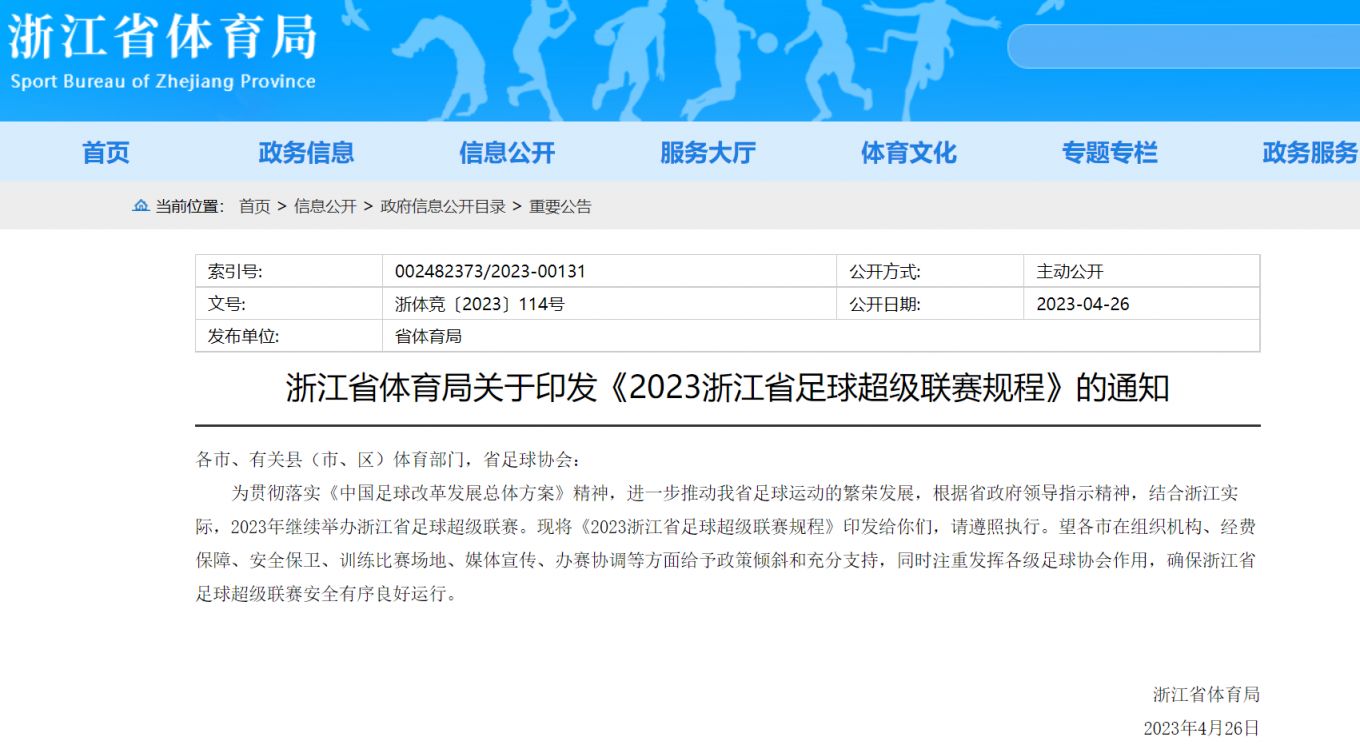This screenshot has height=749, width=1360.
Task: Open the 信息公开 navigation menu
Action: tap(507, 153)
